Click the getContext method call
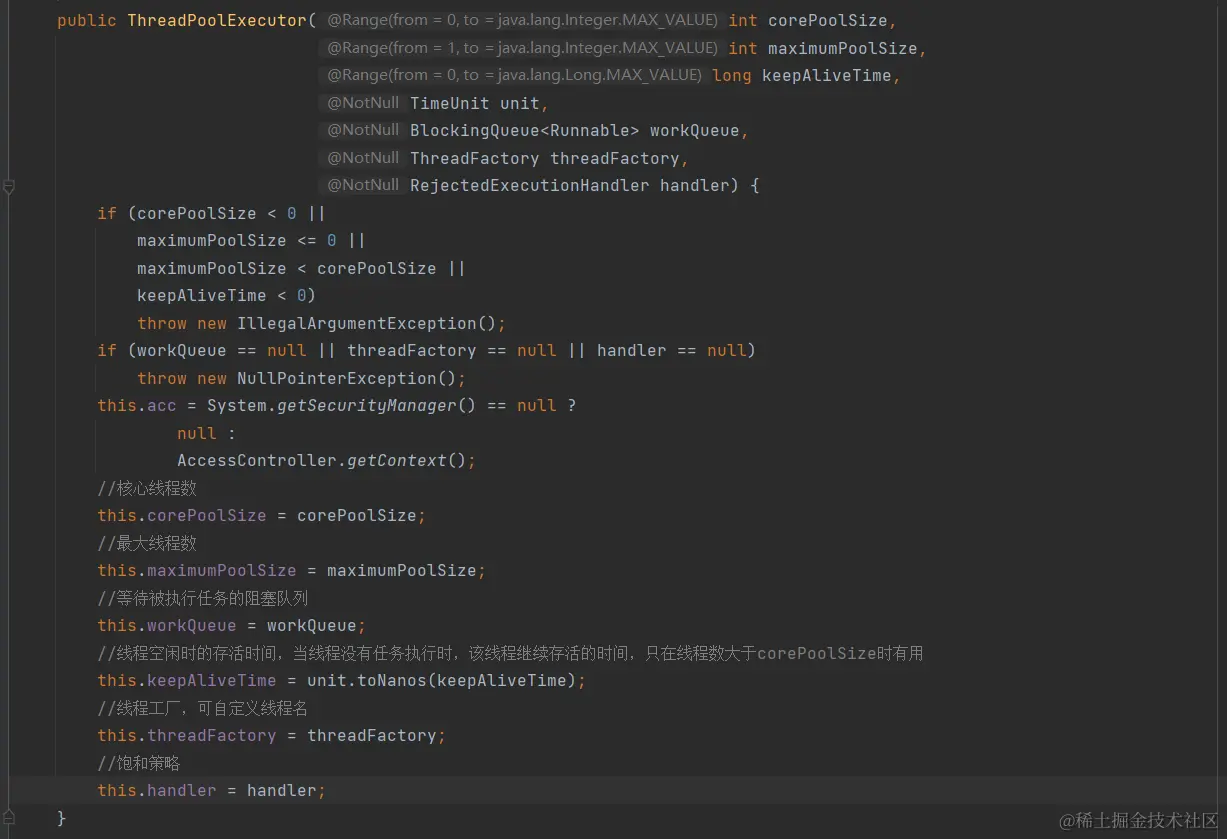 396,461
